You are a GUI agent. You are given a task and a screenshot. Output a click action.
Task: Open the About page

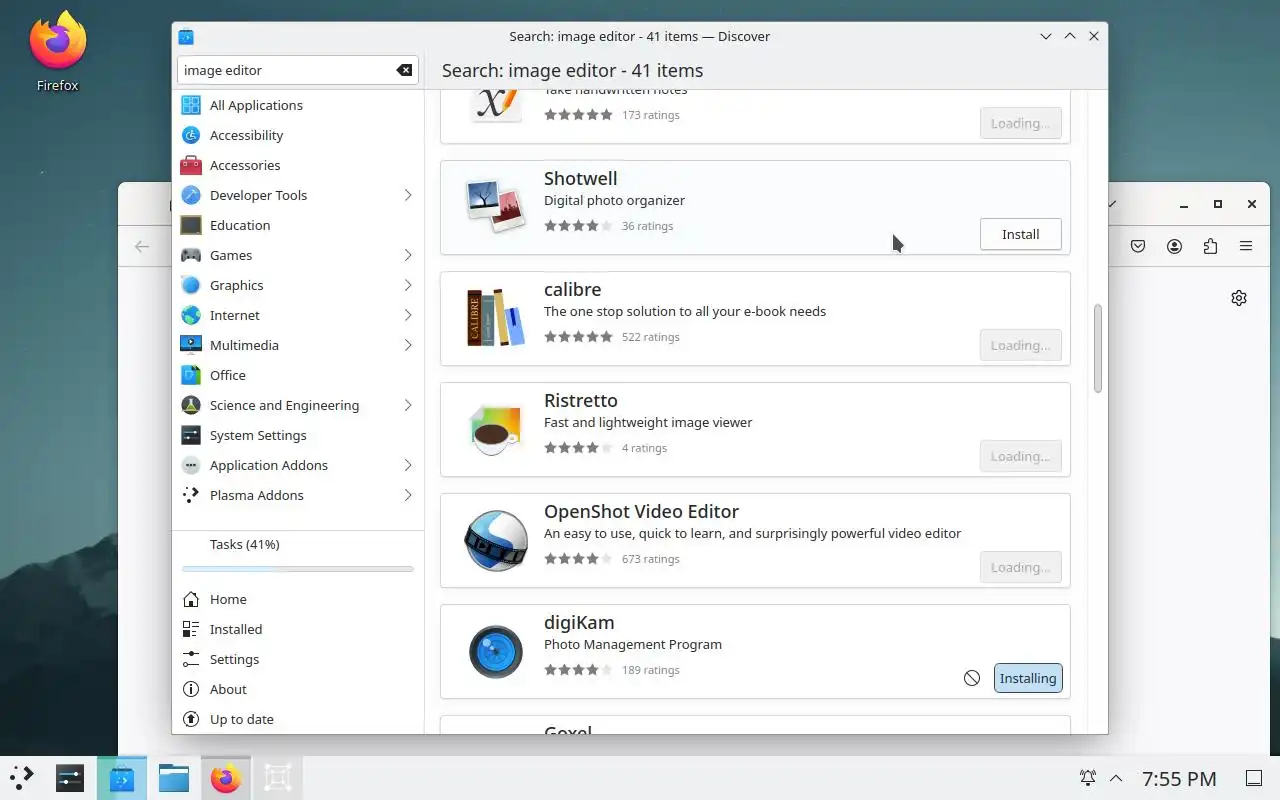(x=298, y=689)
